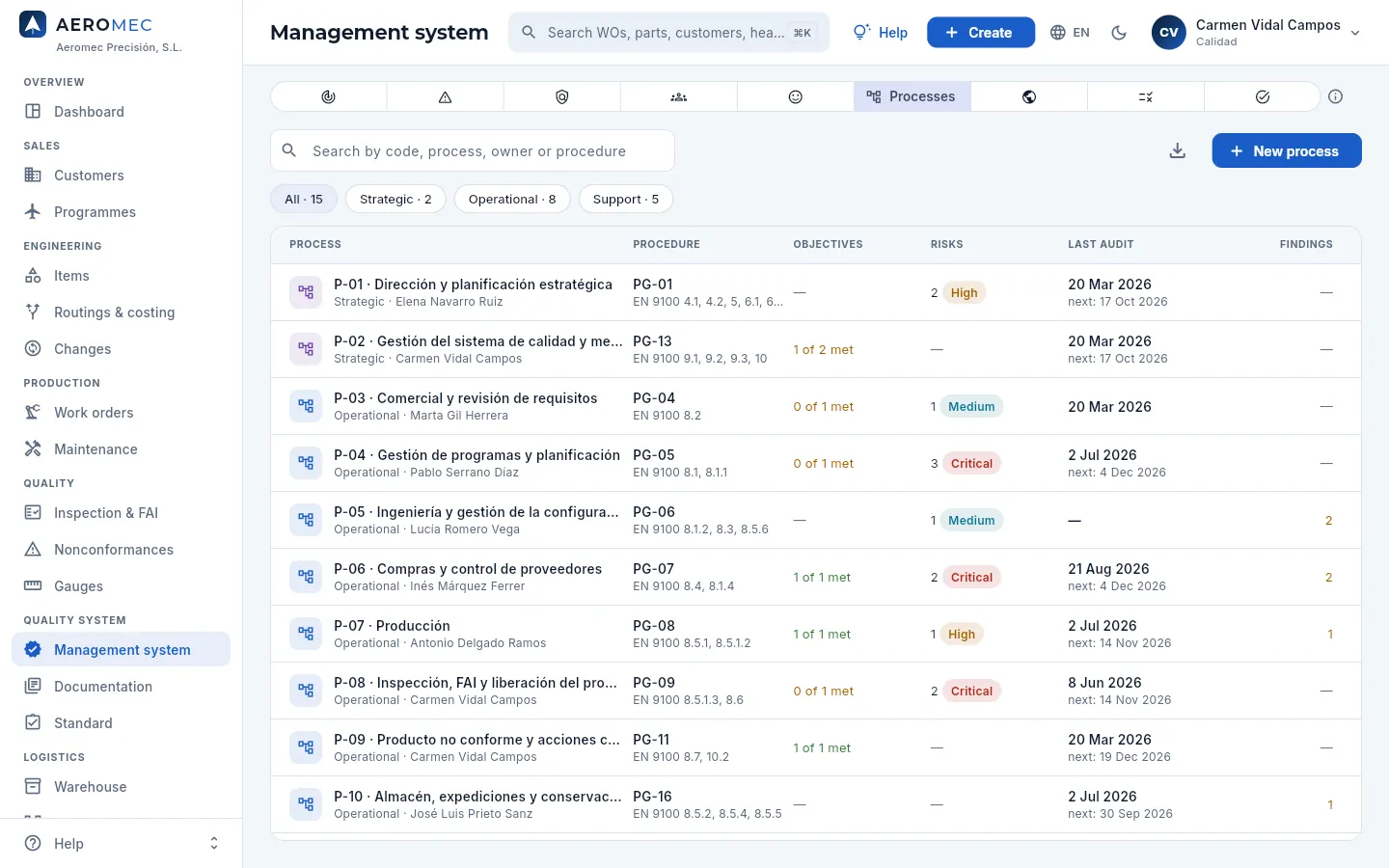This screenshot has width=1389, height=868.
Task: Open Carmen Vidal Campos user menu
Action: click(1256, 32)
